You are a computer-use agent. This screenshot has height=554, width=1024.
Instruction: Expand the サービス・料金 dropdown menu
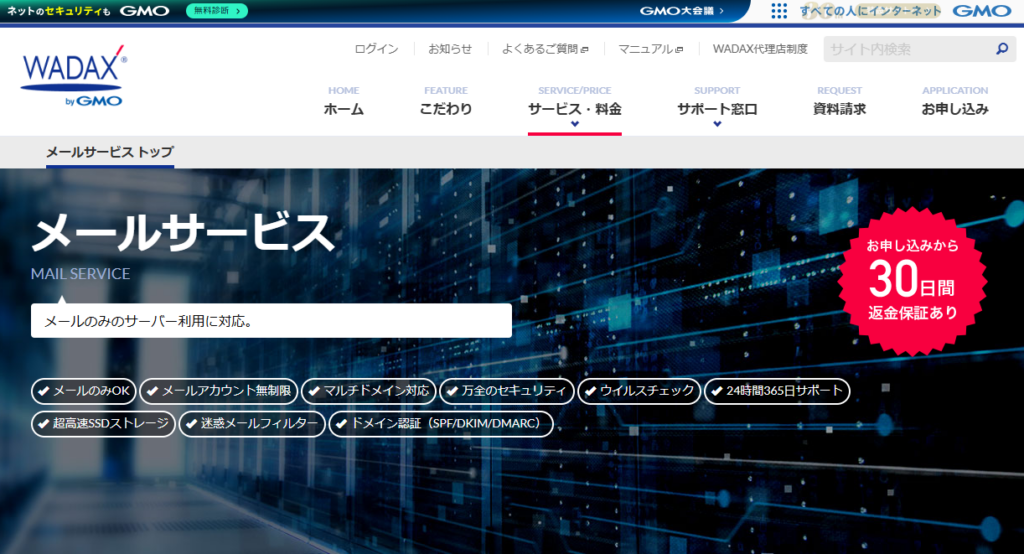[574, 109]
